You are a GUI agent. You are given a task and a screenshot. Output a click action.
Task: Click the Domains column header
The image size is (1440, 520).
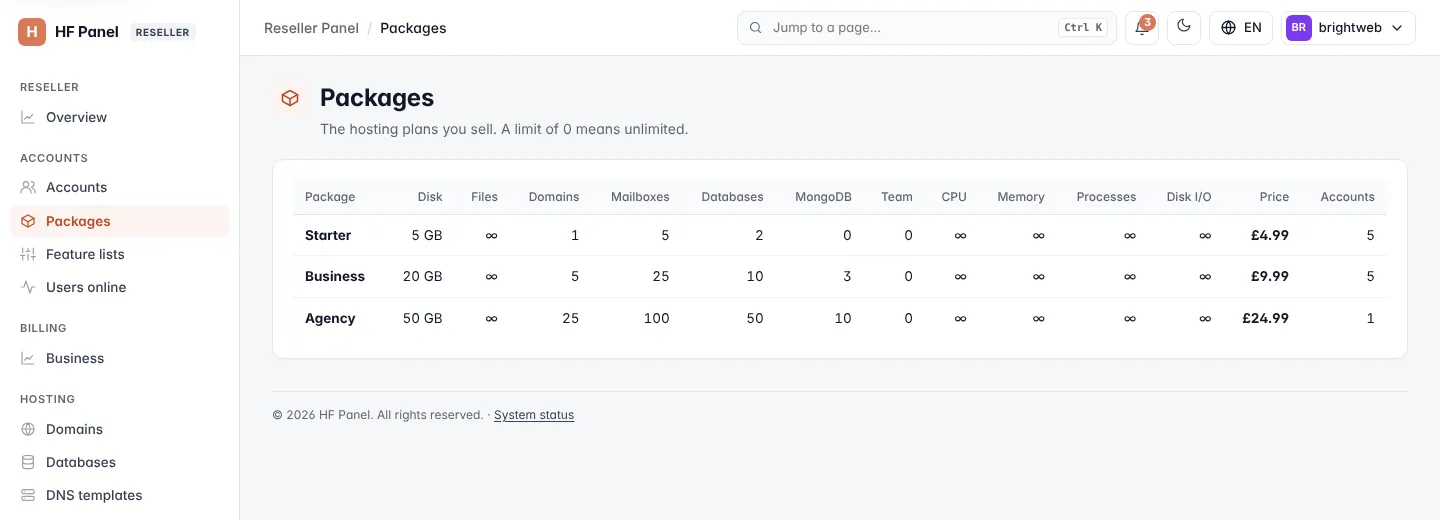point(554,197)
